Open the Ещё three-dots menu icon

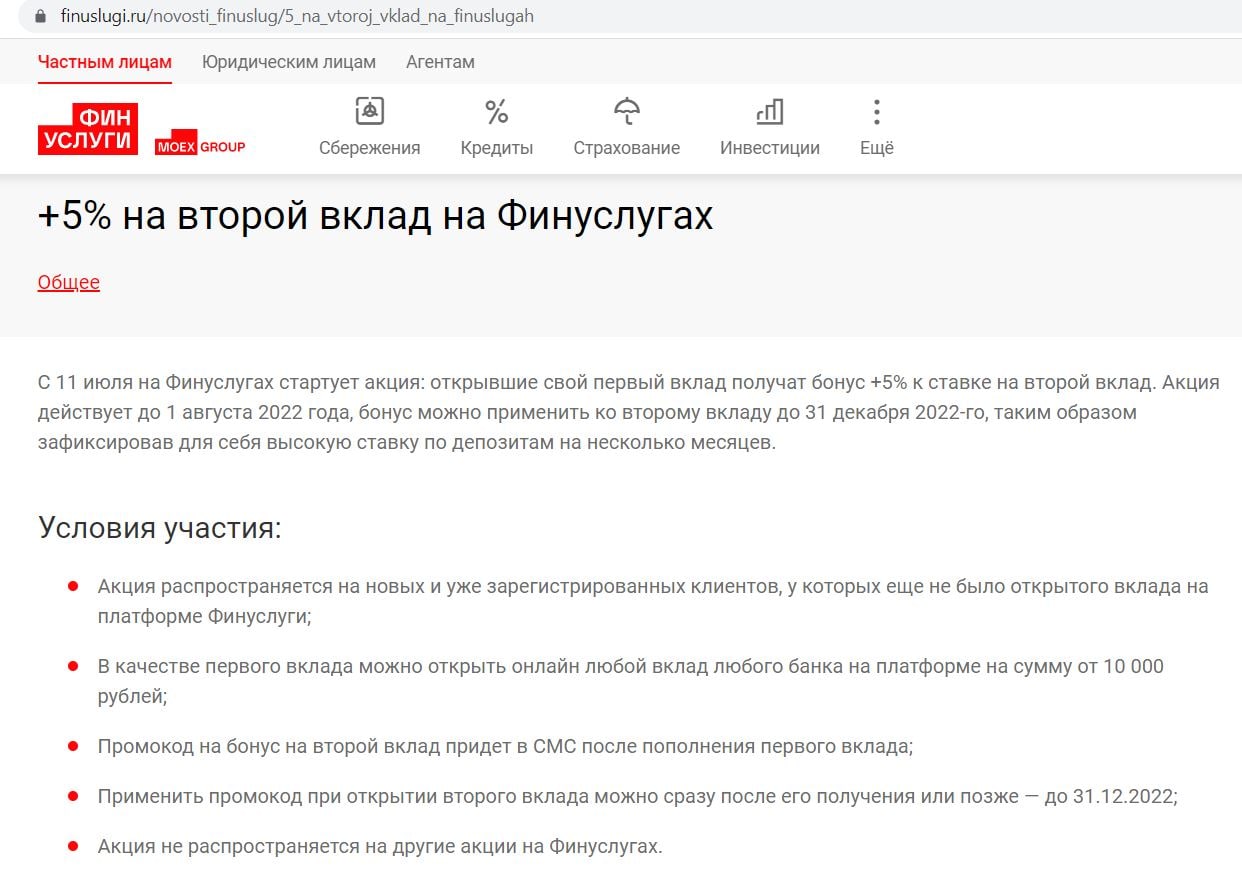click(876, 111)
